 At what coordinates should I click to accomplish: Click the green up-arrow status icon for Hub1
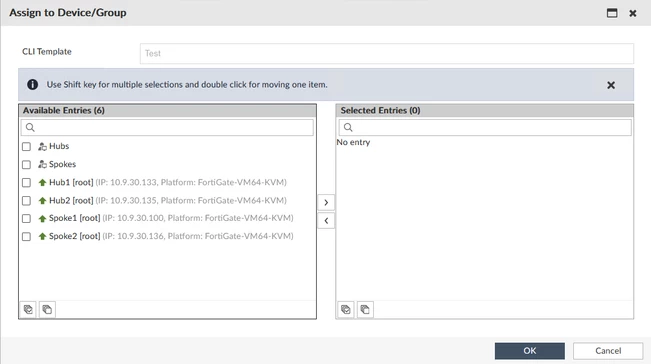(42, 183)
